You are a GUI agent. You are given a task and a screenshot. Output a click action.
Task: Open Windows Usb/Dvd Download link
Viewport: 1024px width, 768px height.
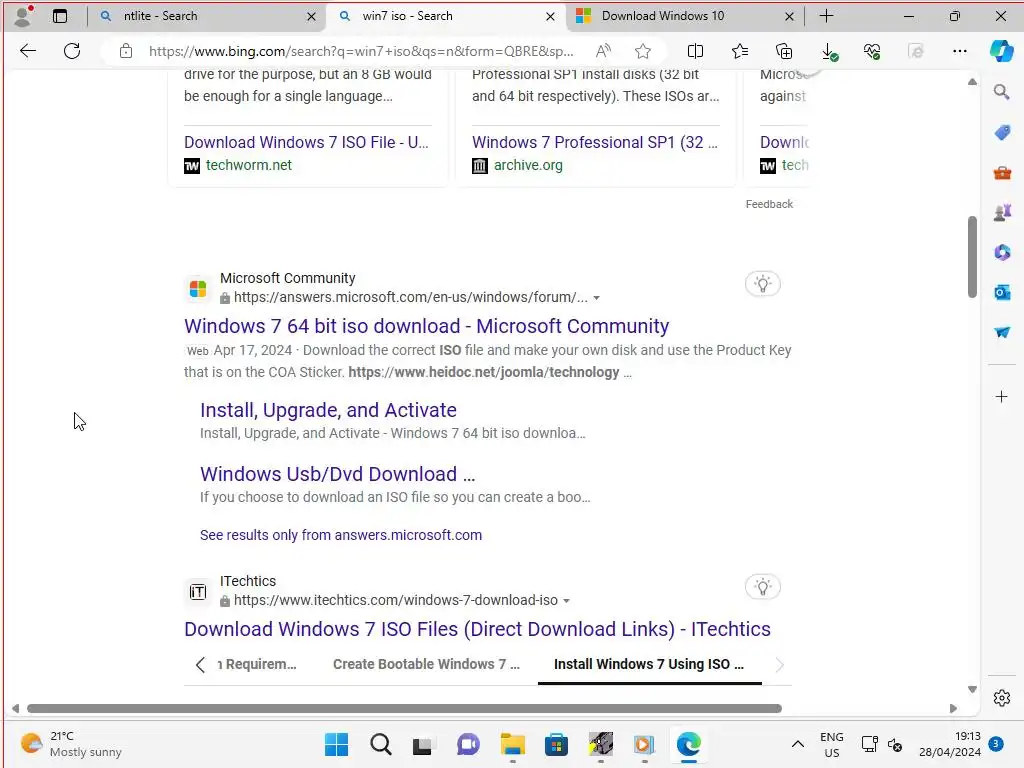point(337,474)
